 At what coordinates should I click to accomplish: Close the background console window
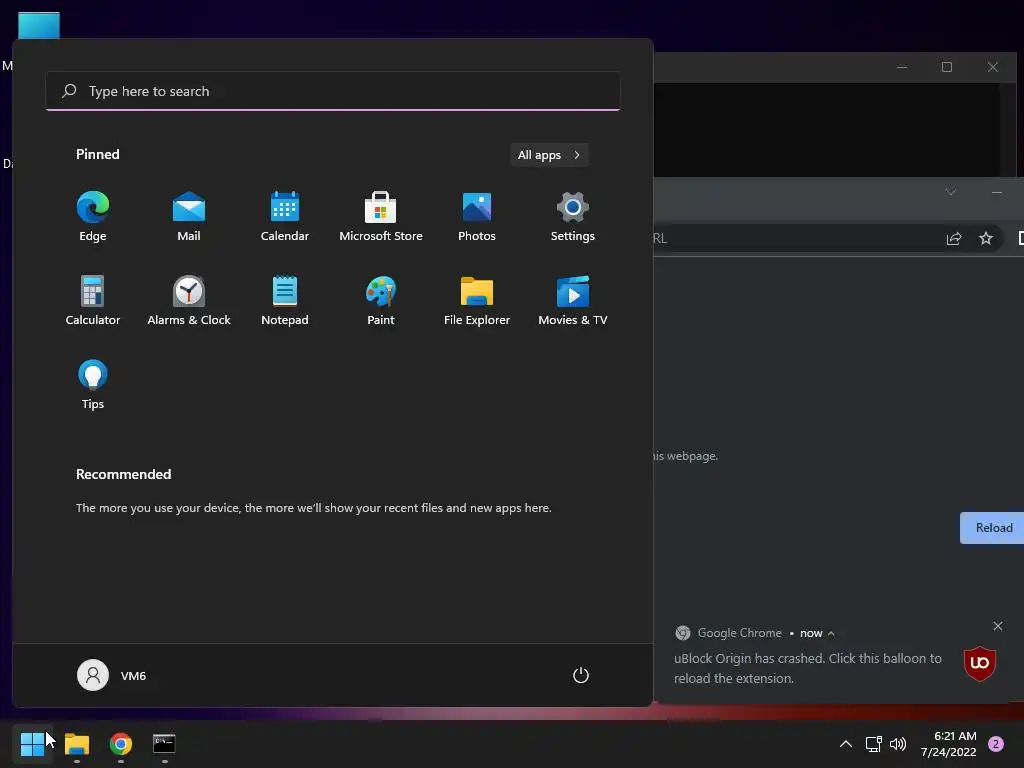pos(993,67)
